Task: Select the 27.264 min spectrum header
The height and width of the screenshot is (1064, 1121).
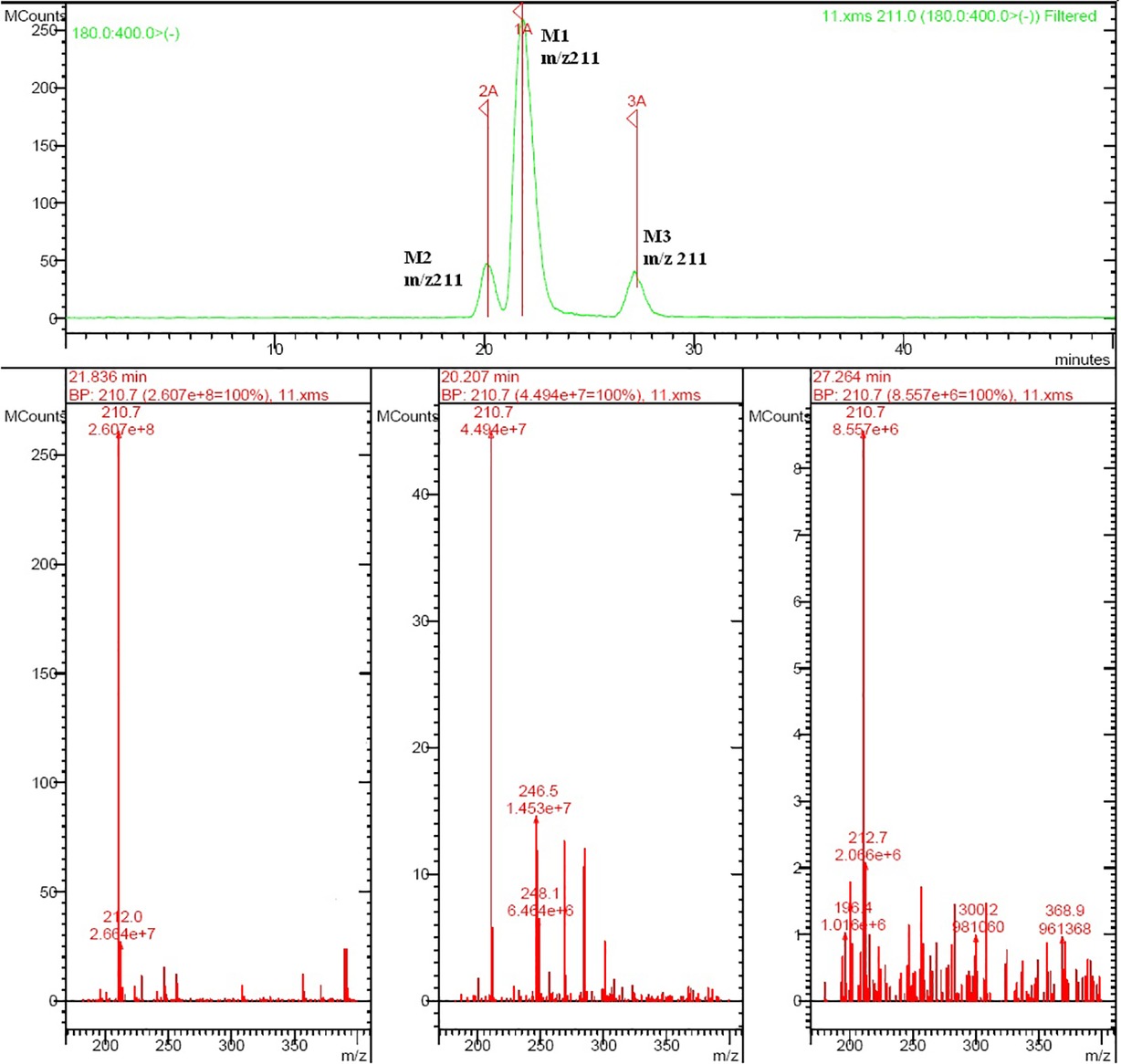Action: coord(852,377)
